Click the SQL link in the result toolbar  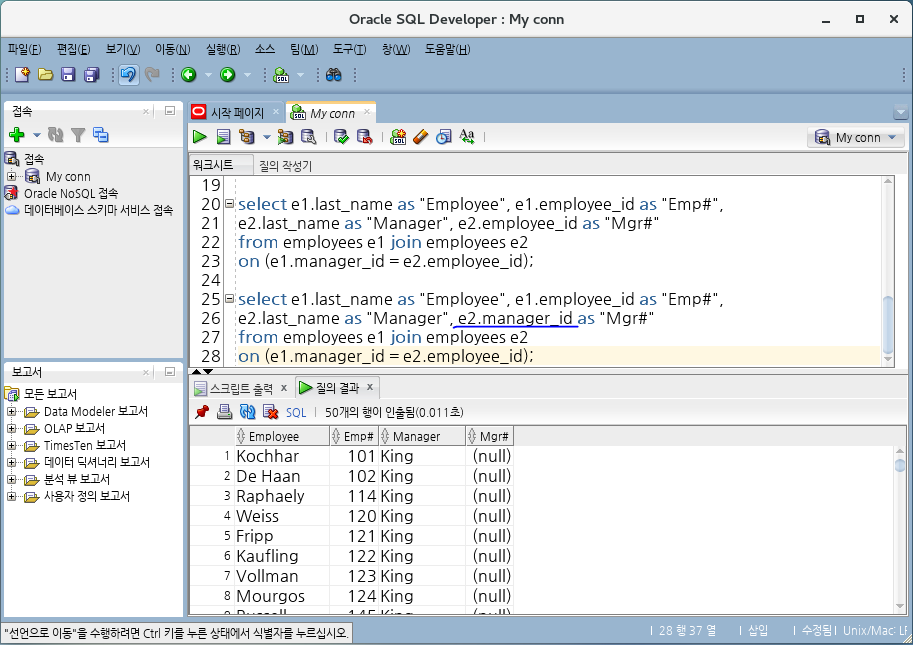coord(296,413)
